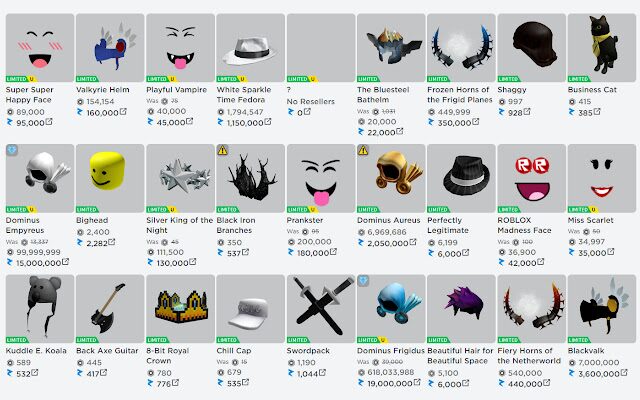This screenshot has width=640, height=400.
Task: Open the external link icon beside 15,000,000
Action: (x=65, y=262)
